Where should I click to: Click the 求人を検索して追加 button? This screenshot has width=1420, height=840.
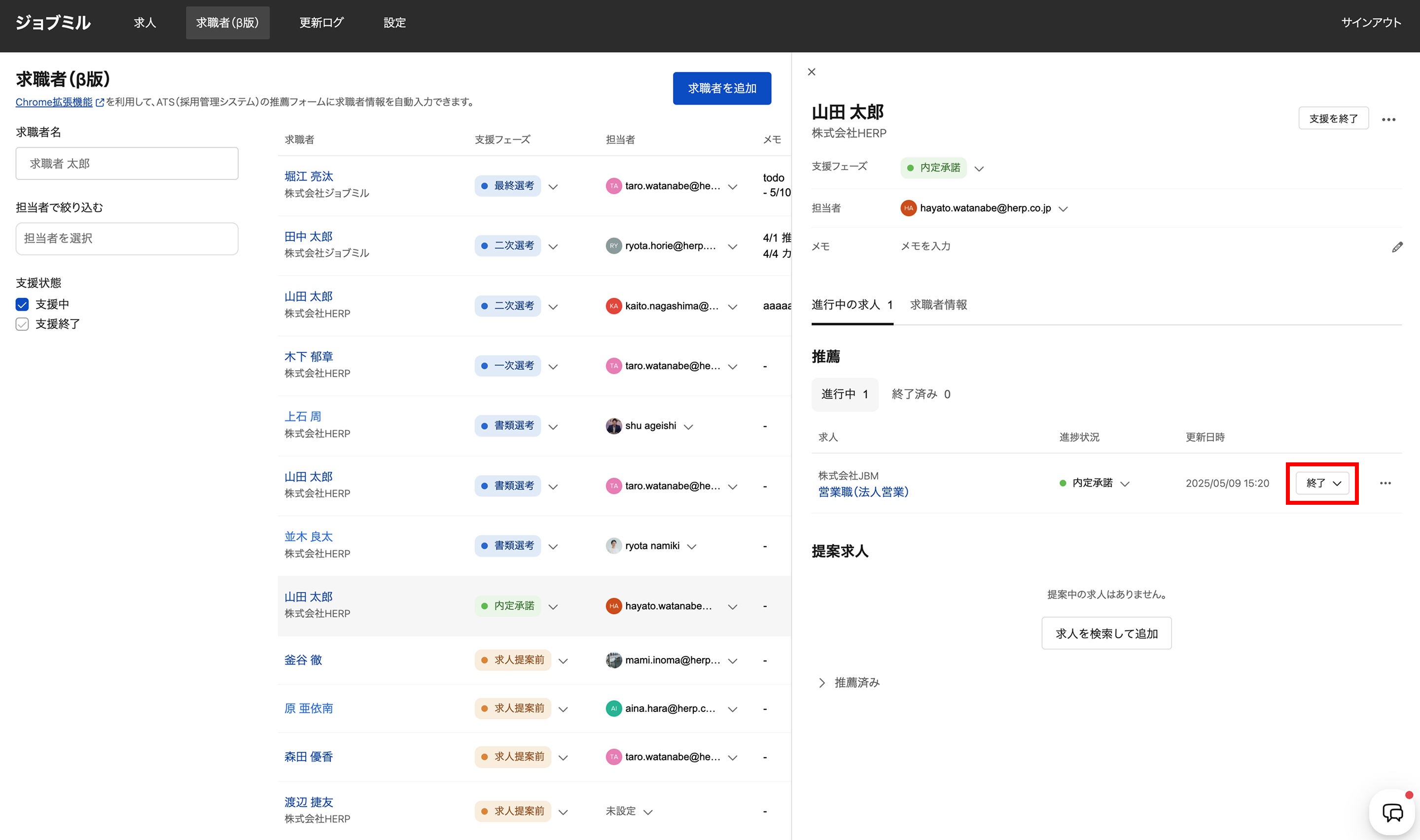[x=1106, y=633]
